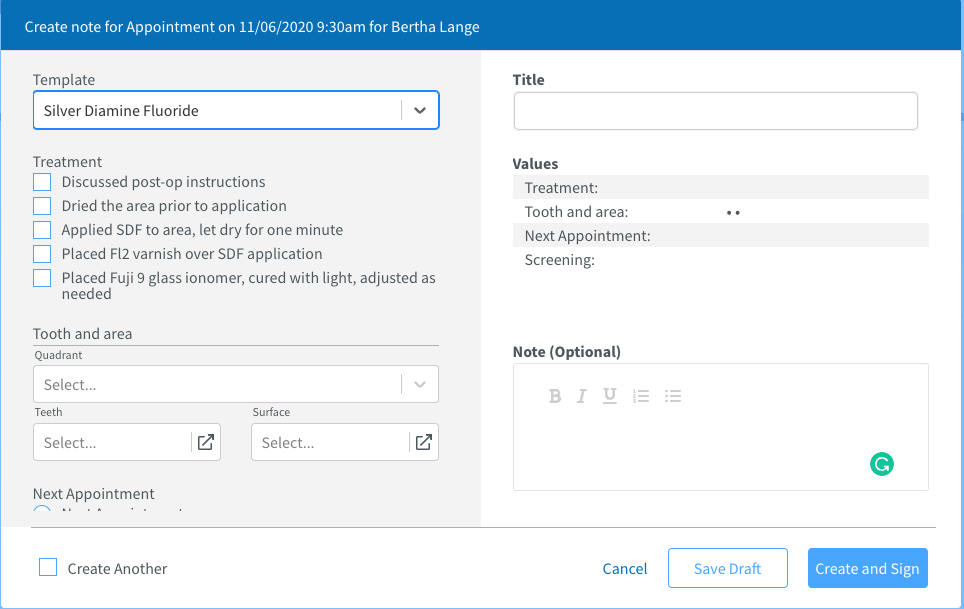Click the Cancel link
964x609 pixels.
(x=625, y=568)
